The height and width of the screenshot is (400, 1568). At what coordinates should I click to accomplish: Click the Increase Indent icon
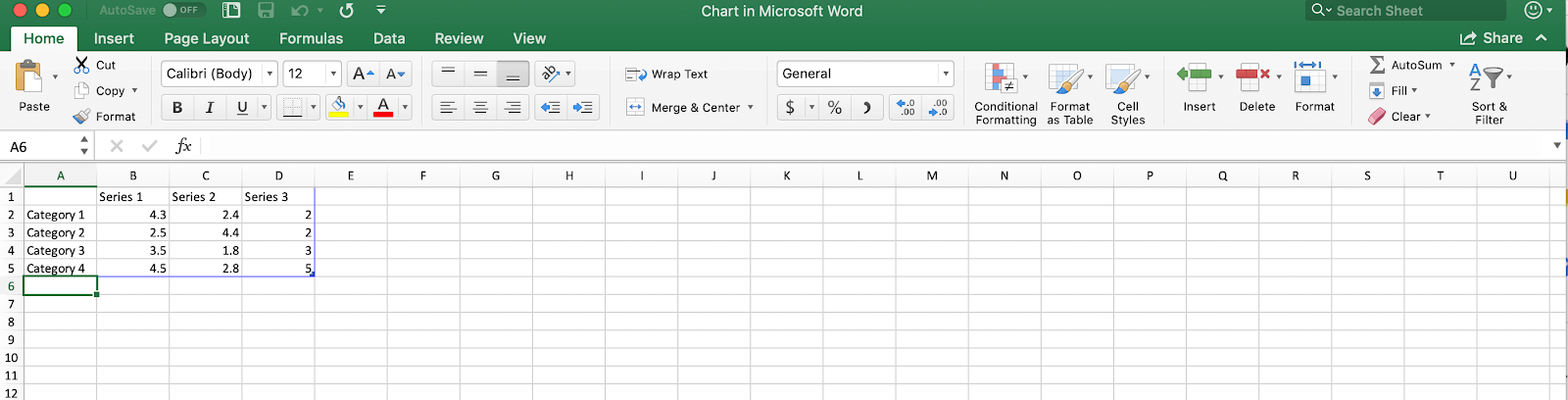pos(583,108)
